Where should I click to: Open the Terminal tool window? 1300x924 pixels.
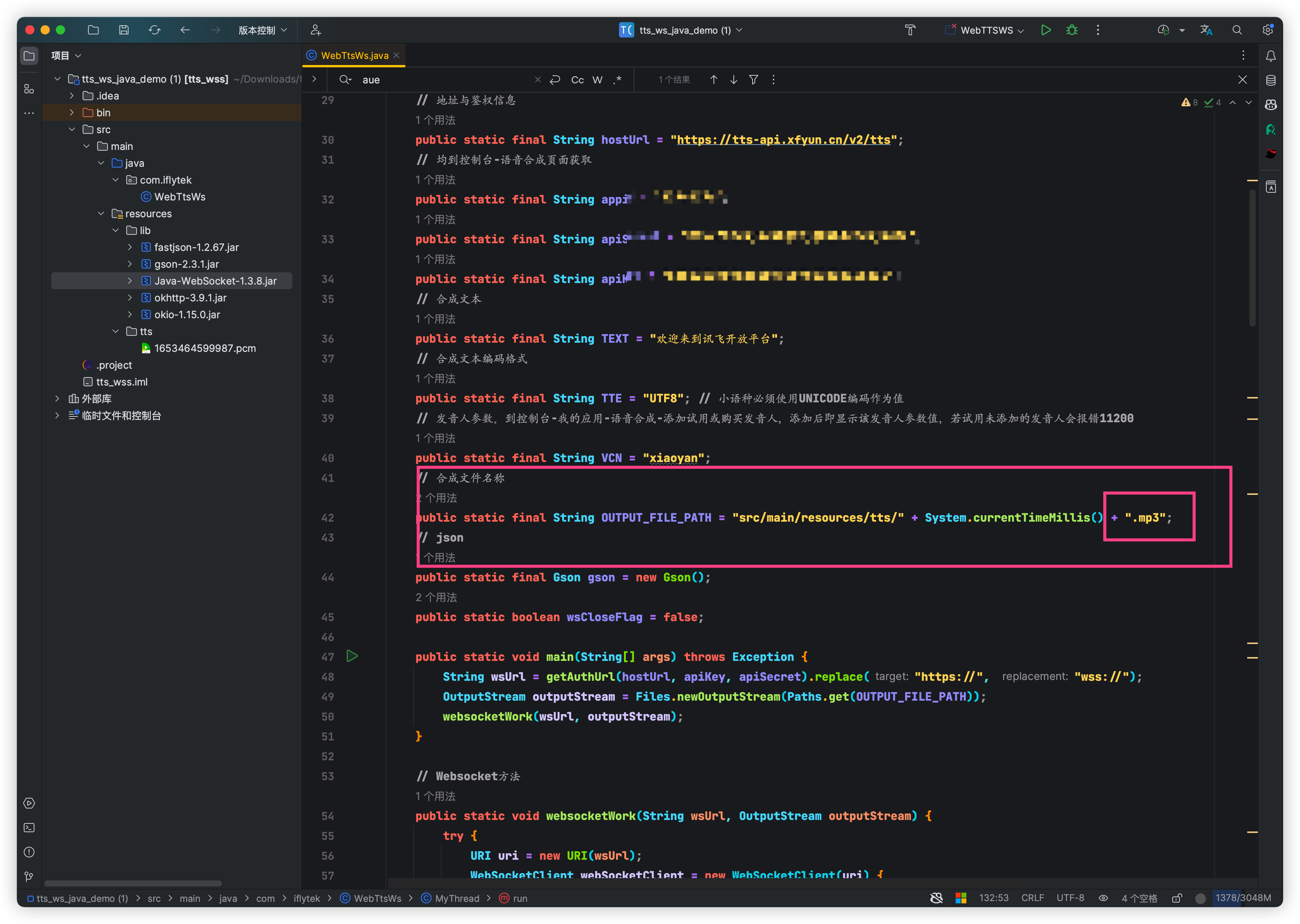[x=29, y=828]
